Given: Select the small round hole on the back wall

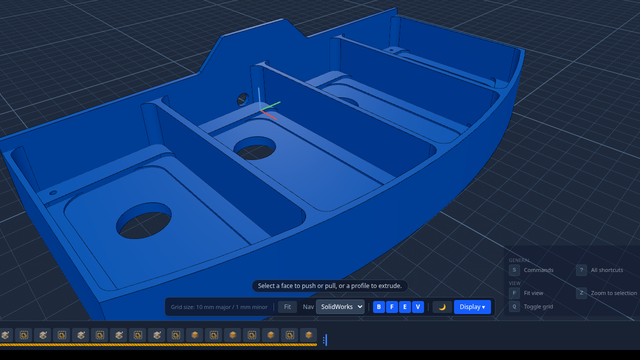Looking at the screenshot, I should point(242,99).
